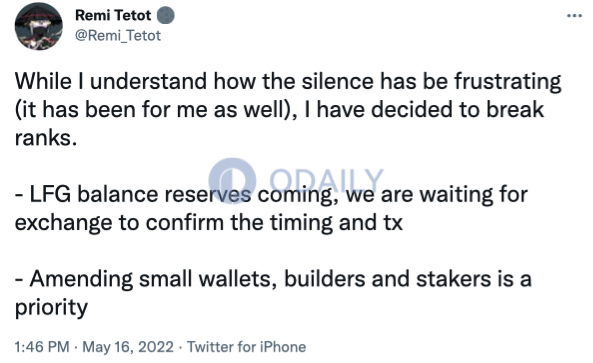Click 'we are waiting for' text
Screen dimensions: 593x363
(437, 195)
